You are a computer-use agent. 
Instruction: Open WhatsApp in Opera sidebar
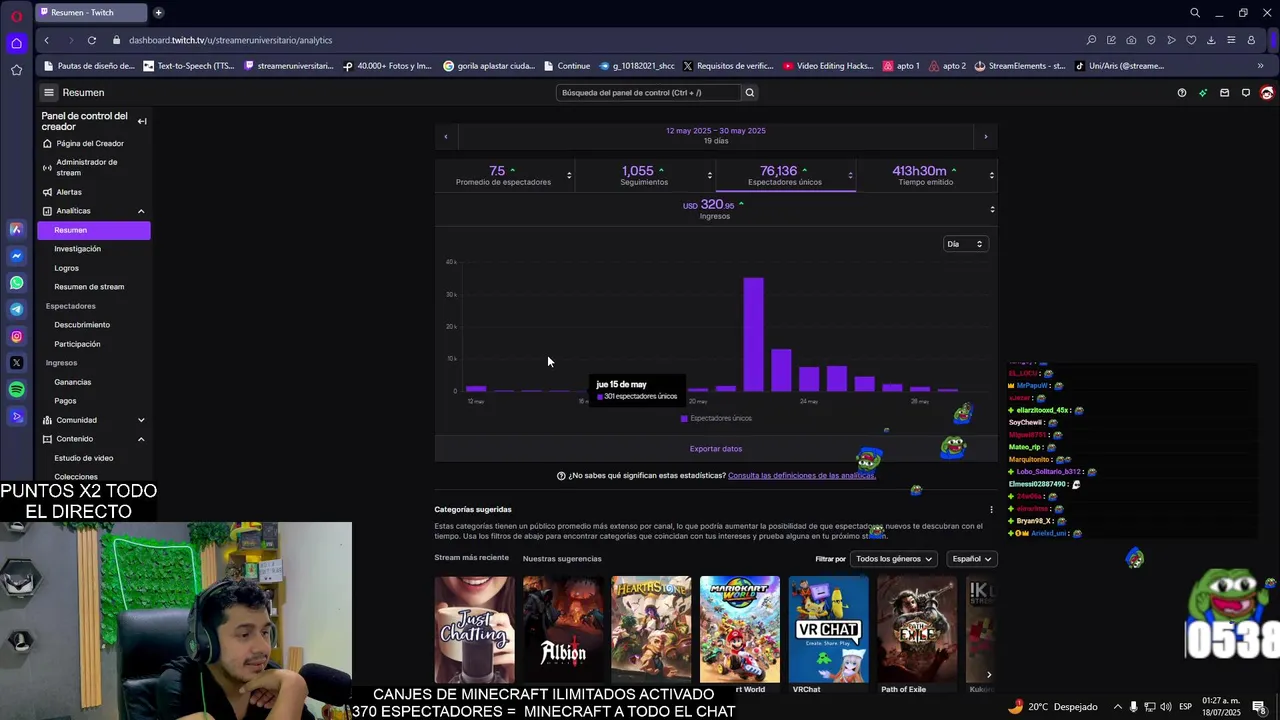tap(16, 283)
